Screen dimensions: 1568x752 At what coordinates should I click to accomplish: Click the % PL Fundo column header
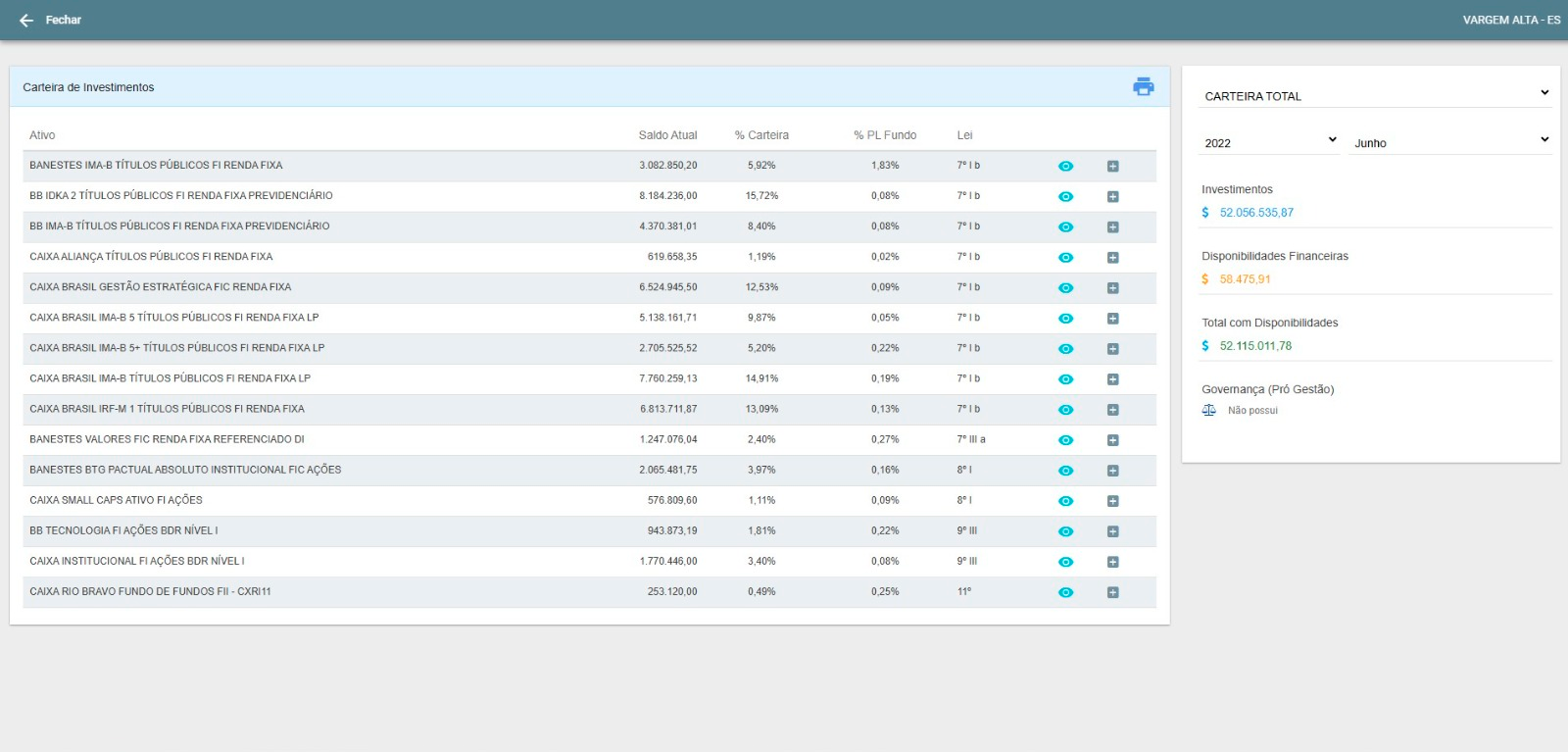tap(885, 135)
